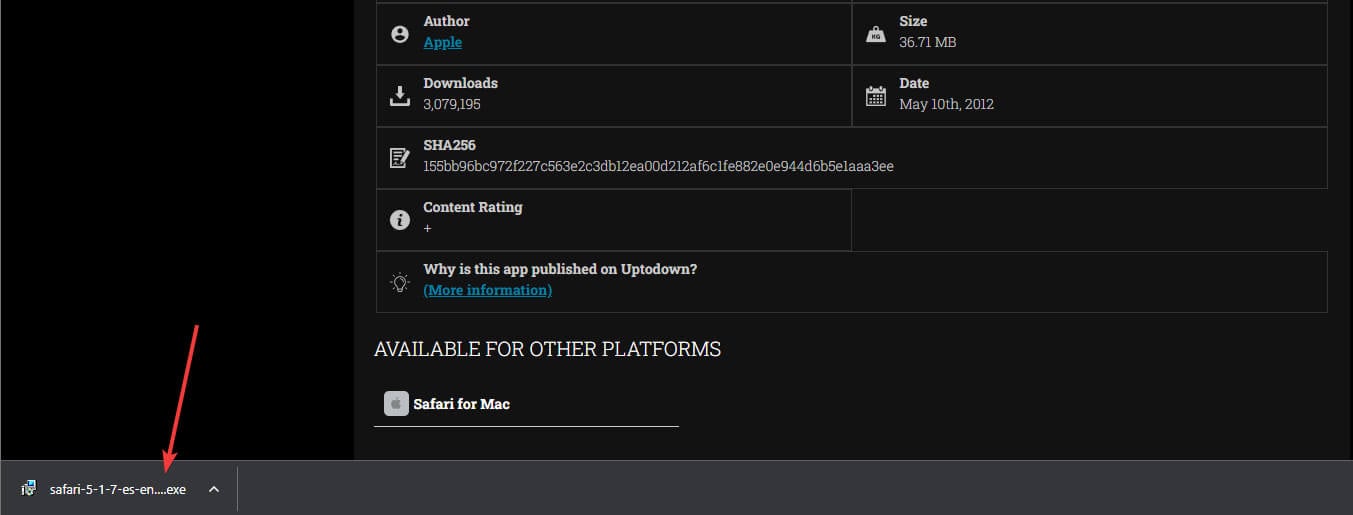The height and width of the screenshot is (515, 1353).
Task: Click the Downloads arrow icon
Action: (400, 96)
